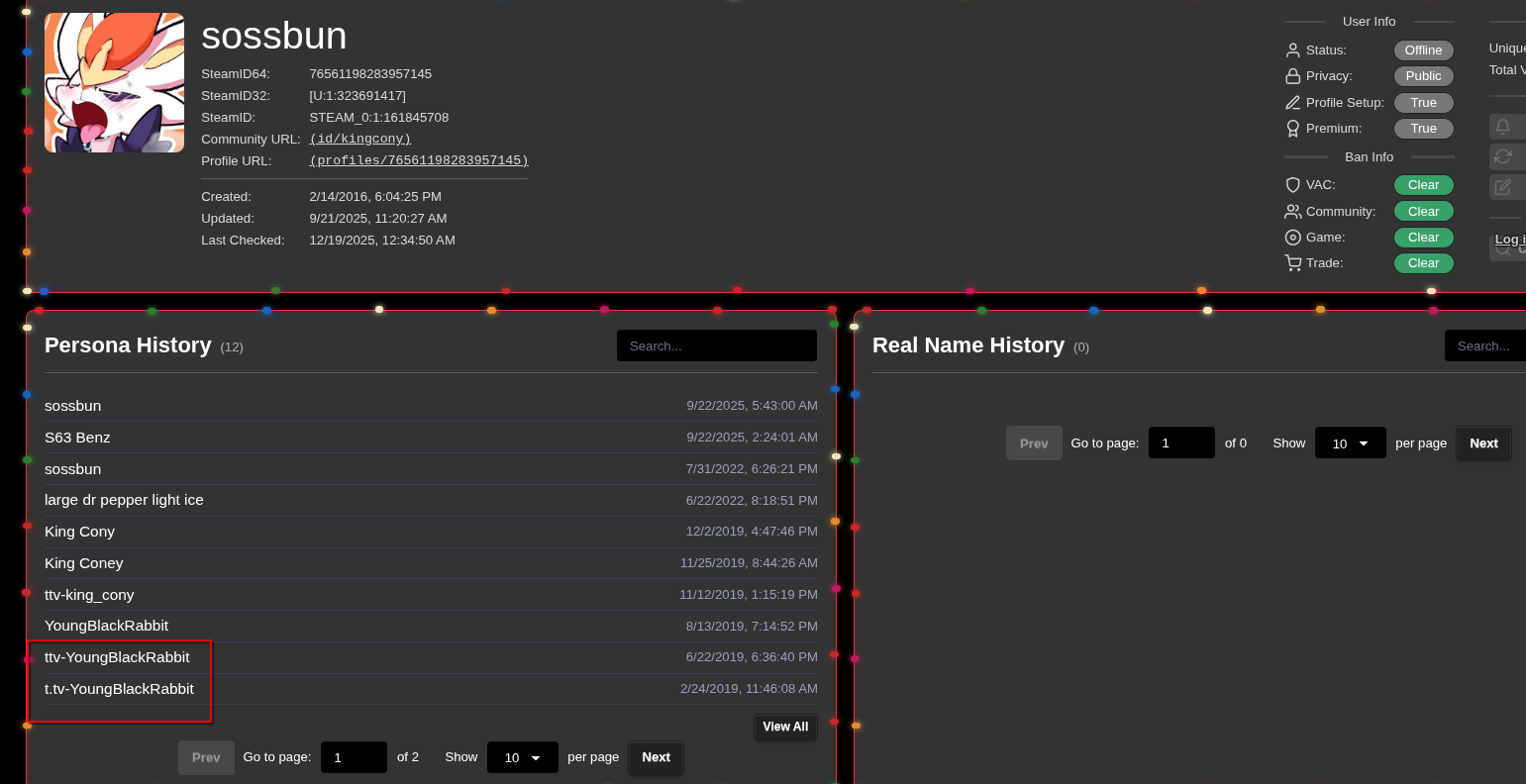1526x784 pixels.
Task: Open the id/kingcony community URL link
Action: point(360,140)
